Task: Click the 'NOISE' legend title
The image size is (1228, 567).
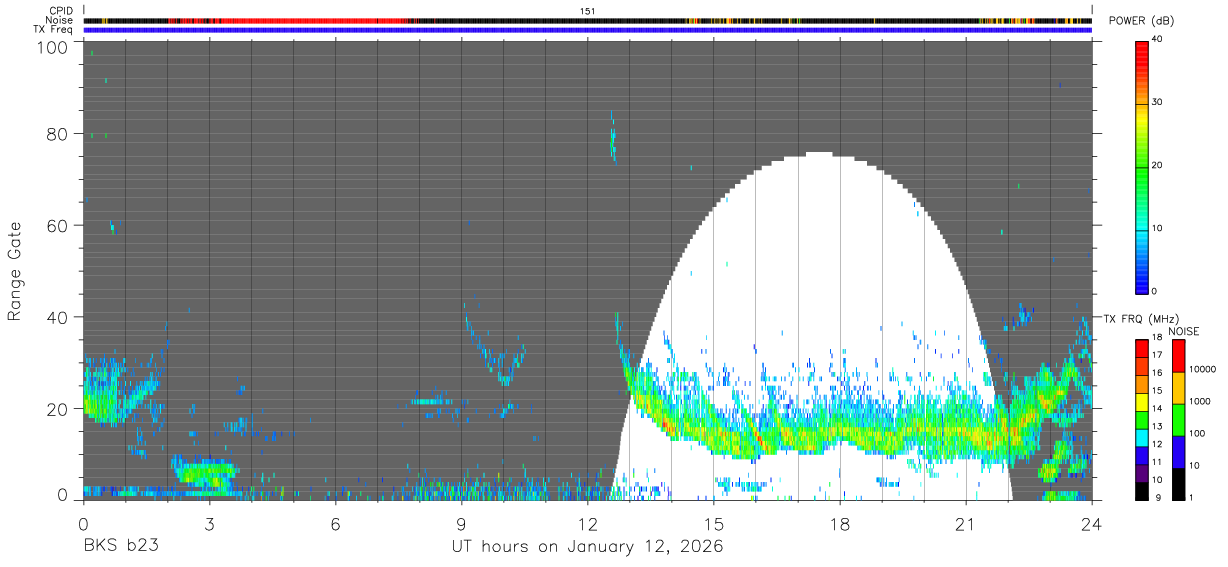Action: tap(1183, 331)
